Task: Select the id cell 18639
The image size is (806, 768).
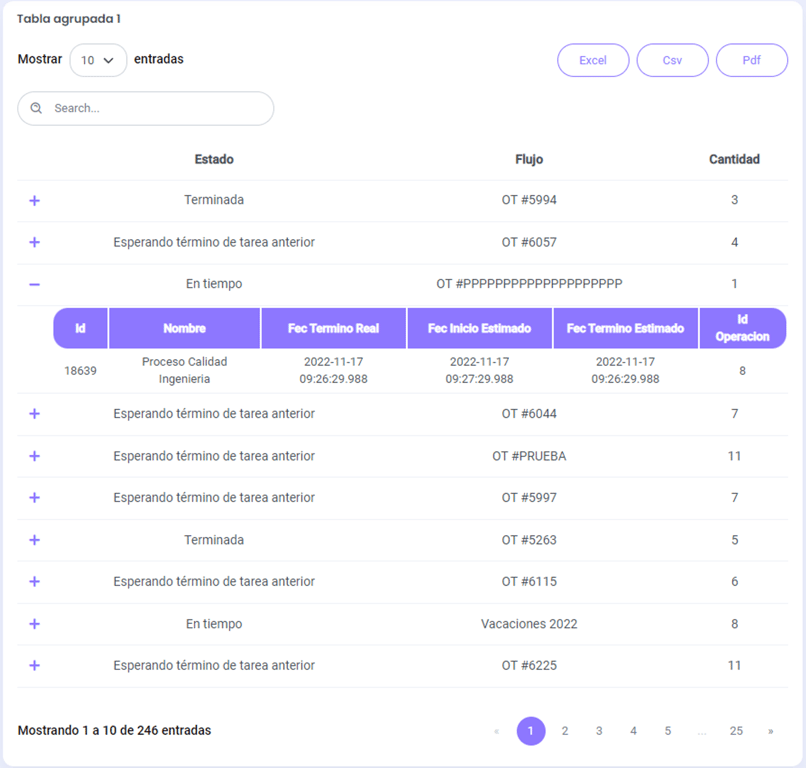Action: pyautogui.click(x=80, y=371)
